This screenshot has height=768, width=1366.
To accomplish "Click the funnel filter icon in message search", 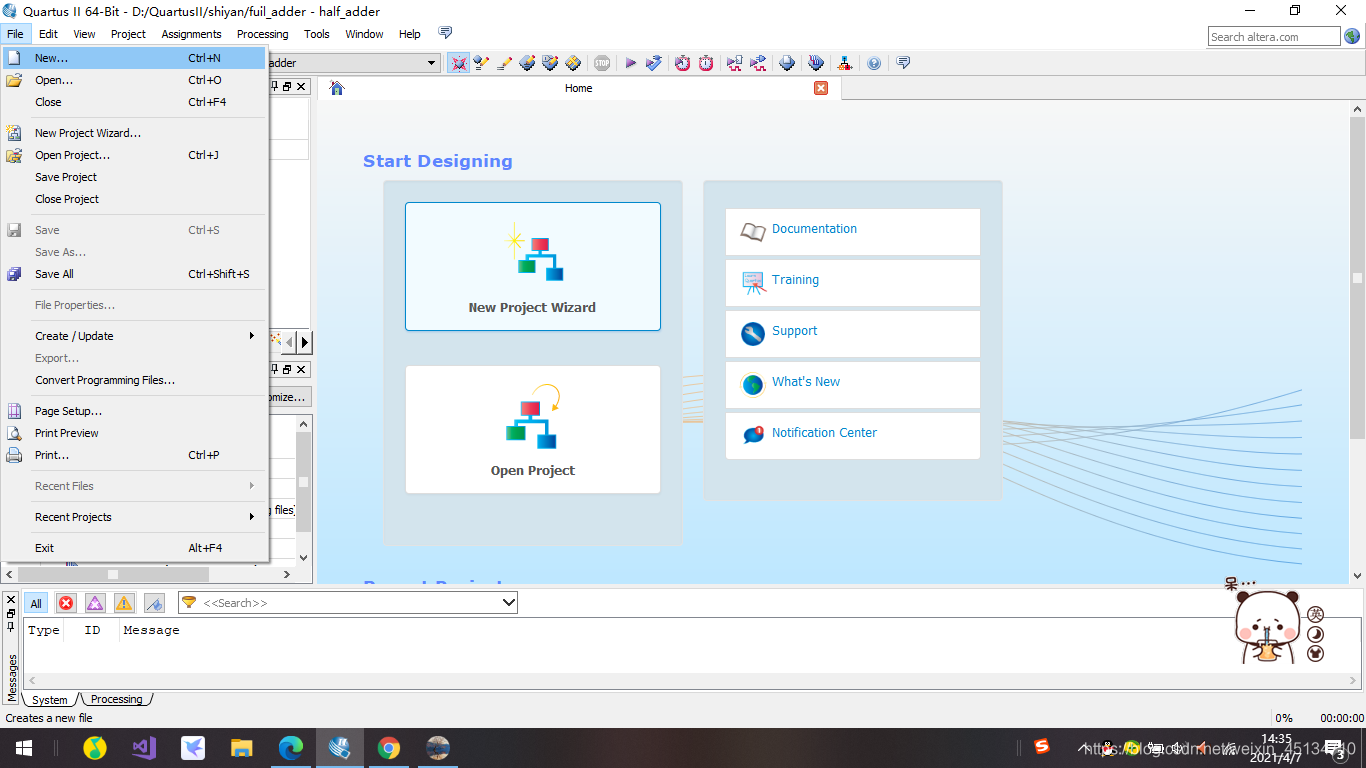I will coord(188,602).
